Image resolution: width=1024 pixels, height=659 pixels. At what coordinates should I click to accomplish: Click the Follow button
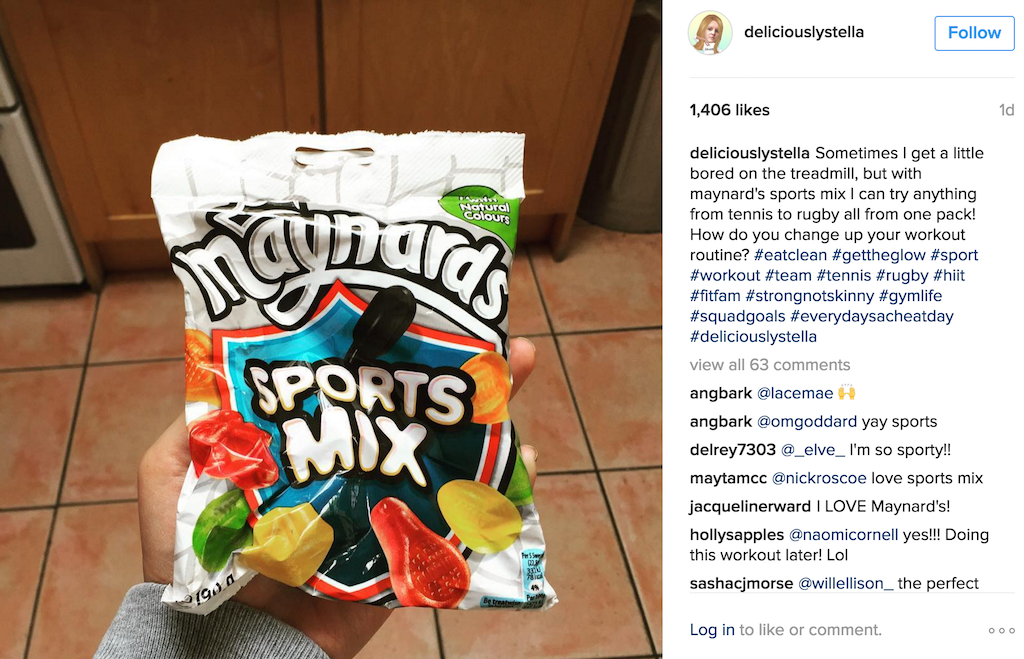(x=974, y=33)
